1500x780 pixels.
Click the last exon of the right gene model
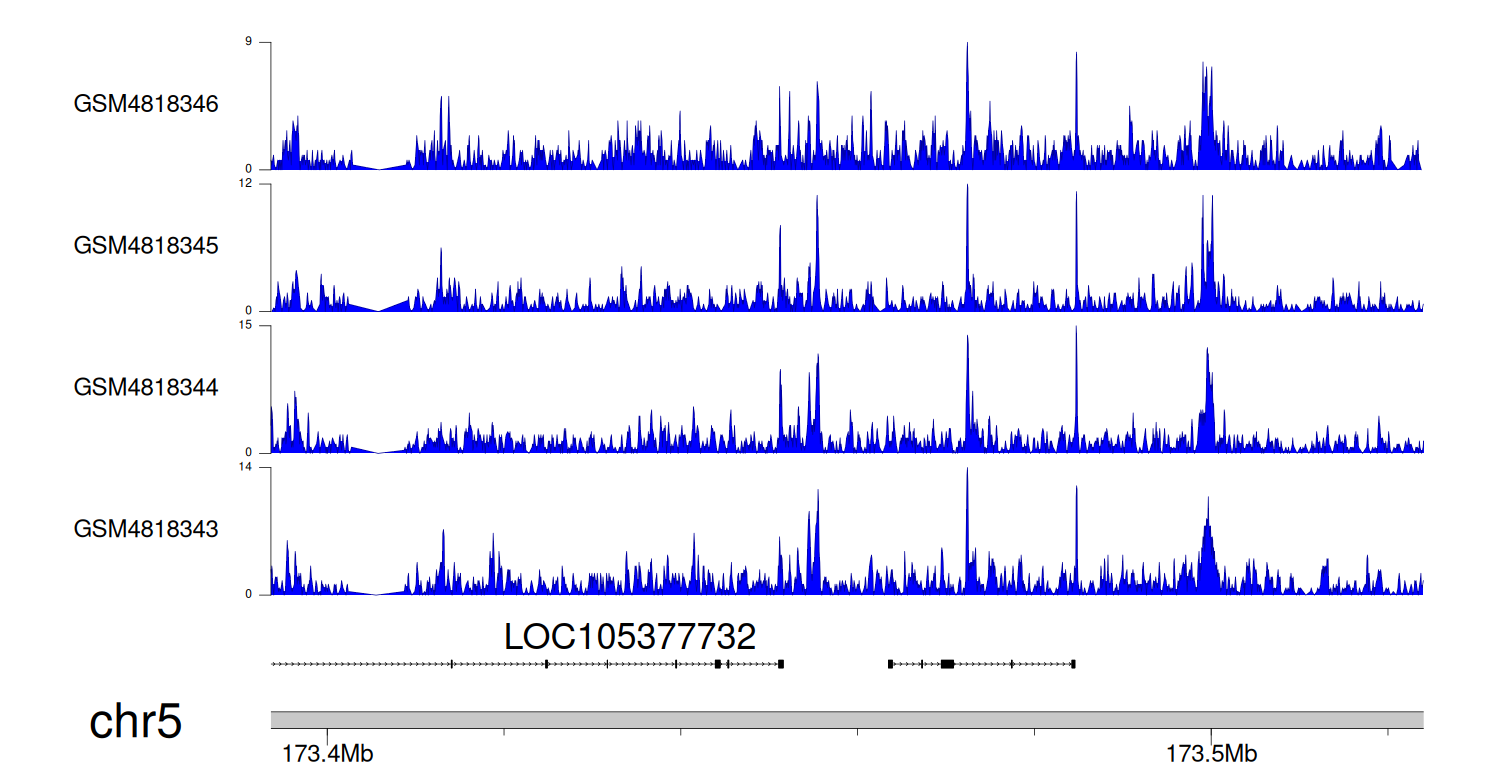pyautogui.click(x=1073, y=664)
